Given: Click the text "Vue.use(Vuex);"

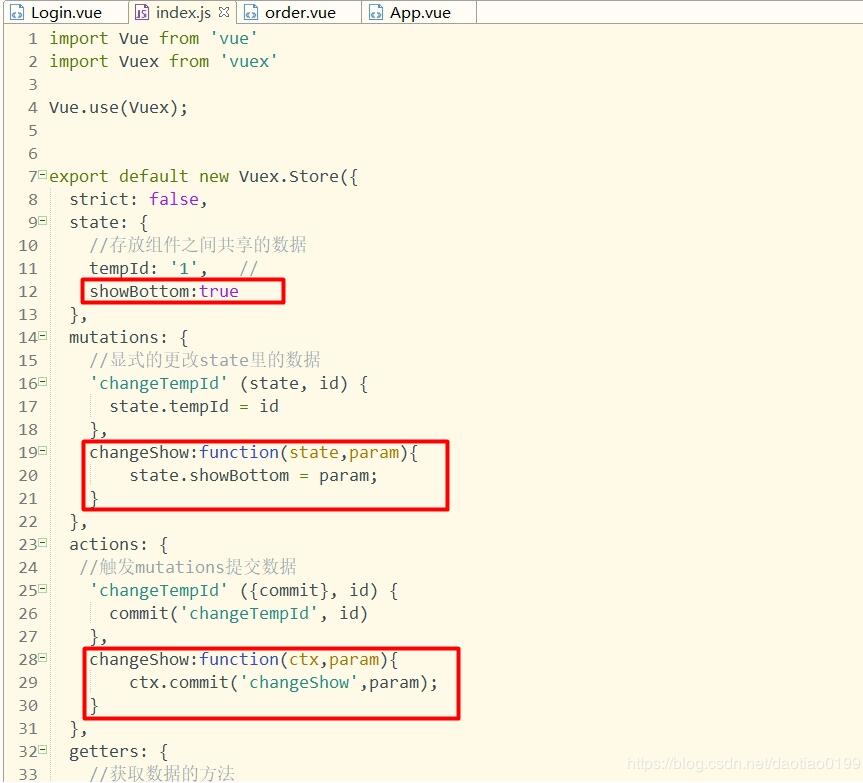Looking at the screenshot, I should click(x=118, y=107).
